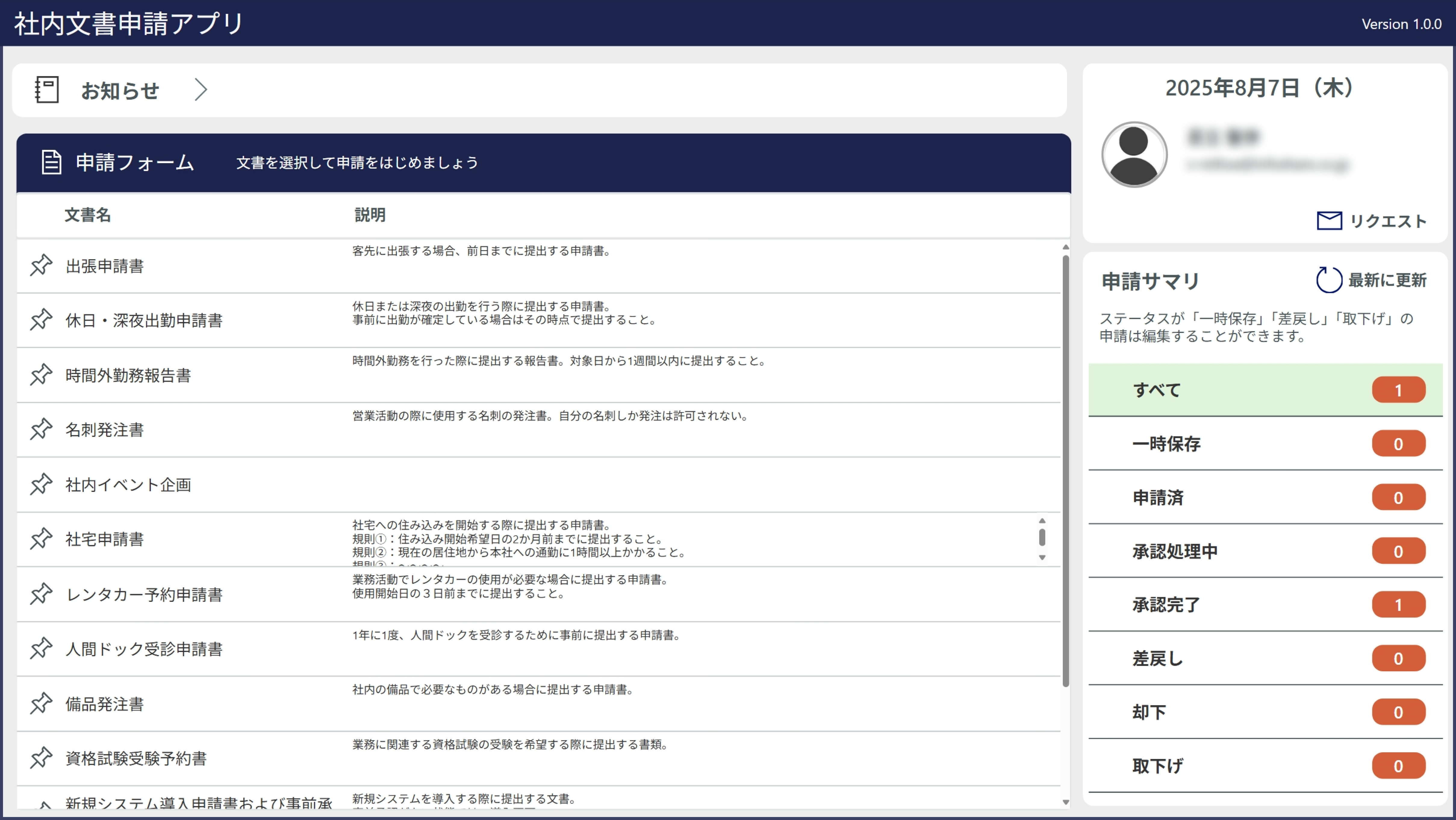
Task: Click the form list vertical scrollbar
Action: tap(1066, 469)
